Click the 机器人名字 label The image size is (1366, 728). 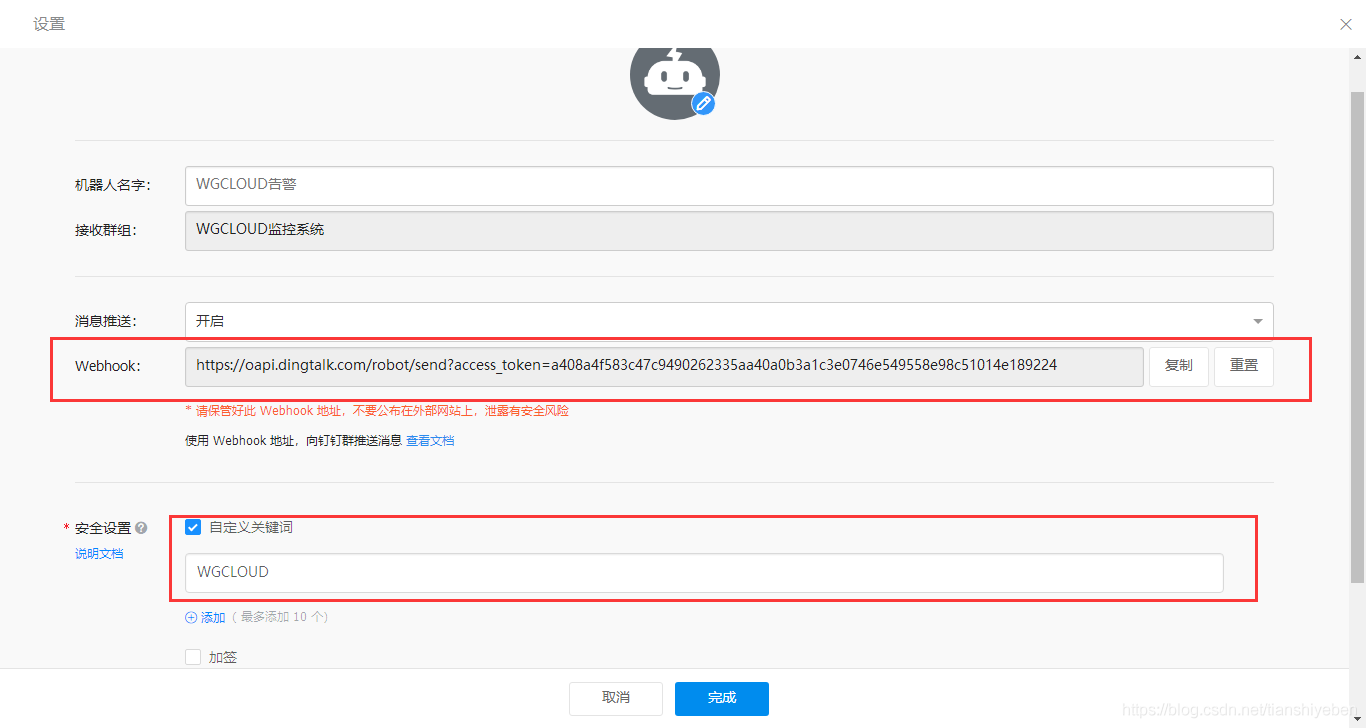tap(112, 185)
